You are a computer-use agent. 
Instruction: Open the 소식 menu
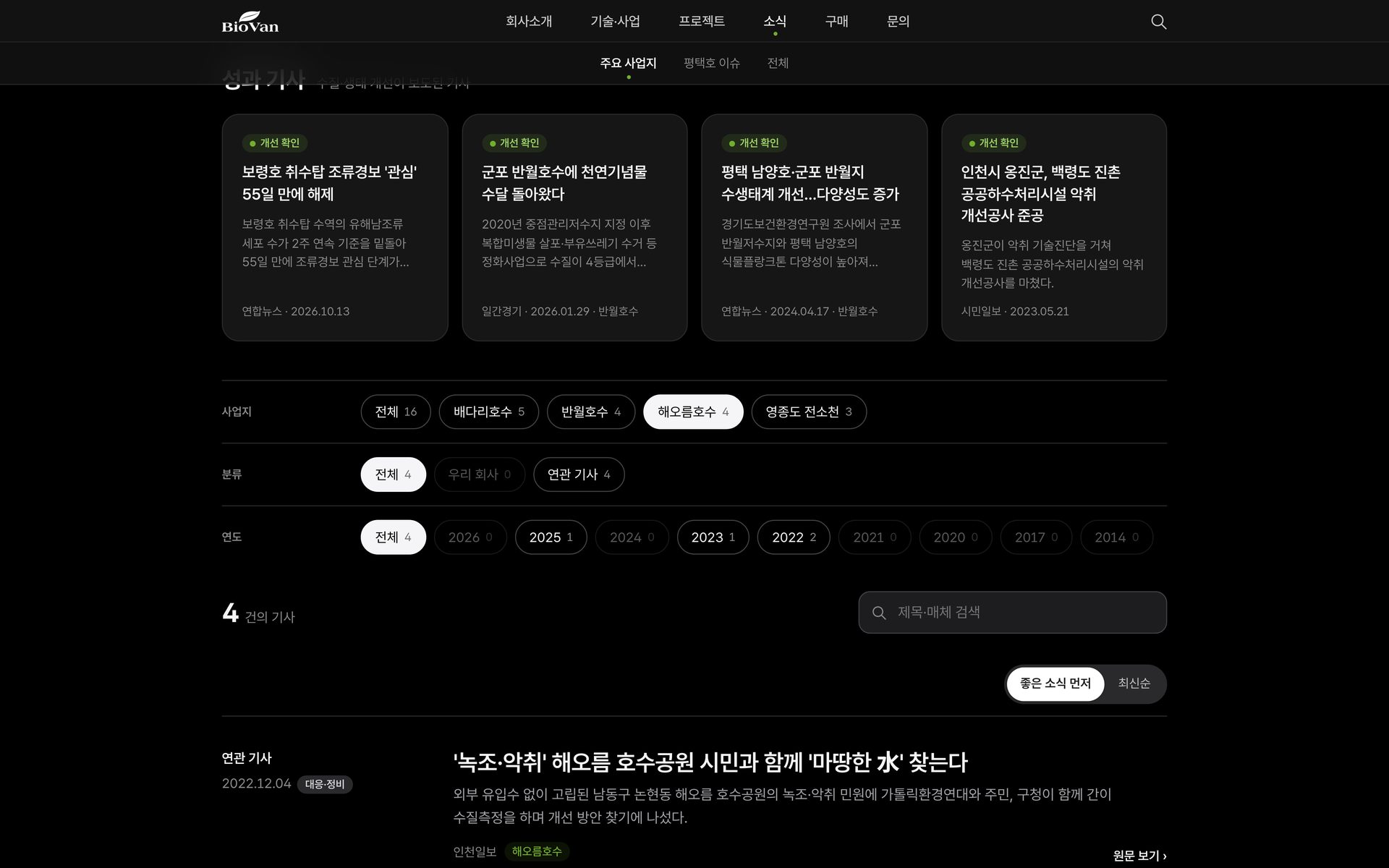coord(775,21)
